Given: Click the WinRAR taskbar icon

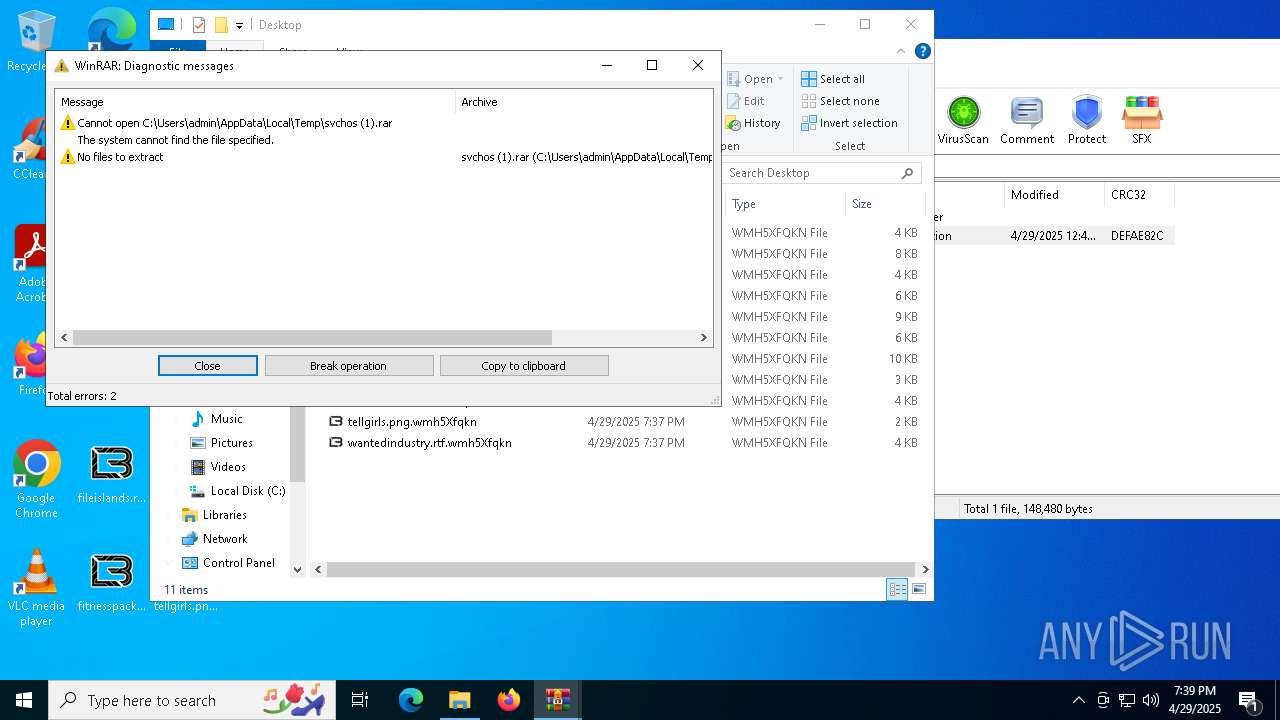Looking at the screenshot, I should [x=557, y=700].
